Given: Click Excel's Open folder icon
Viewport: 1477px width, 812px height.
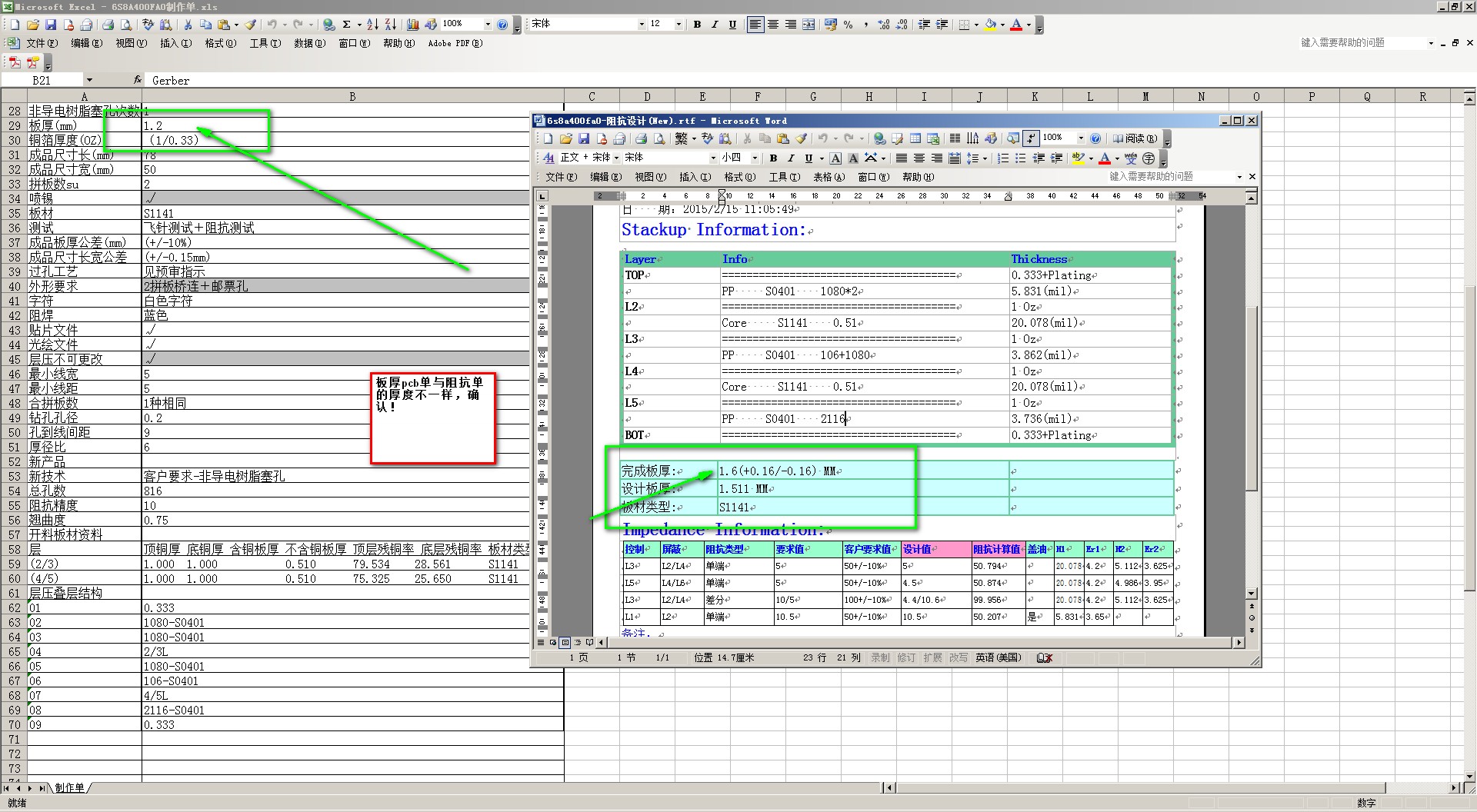Looking at the screenshot, I should coord(32,25).
